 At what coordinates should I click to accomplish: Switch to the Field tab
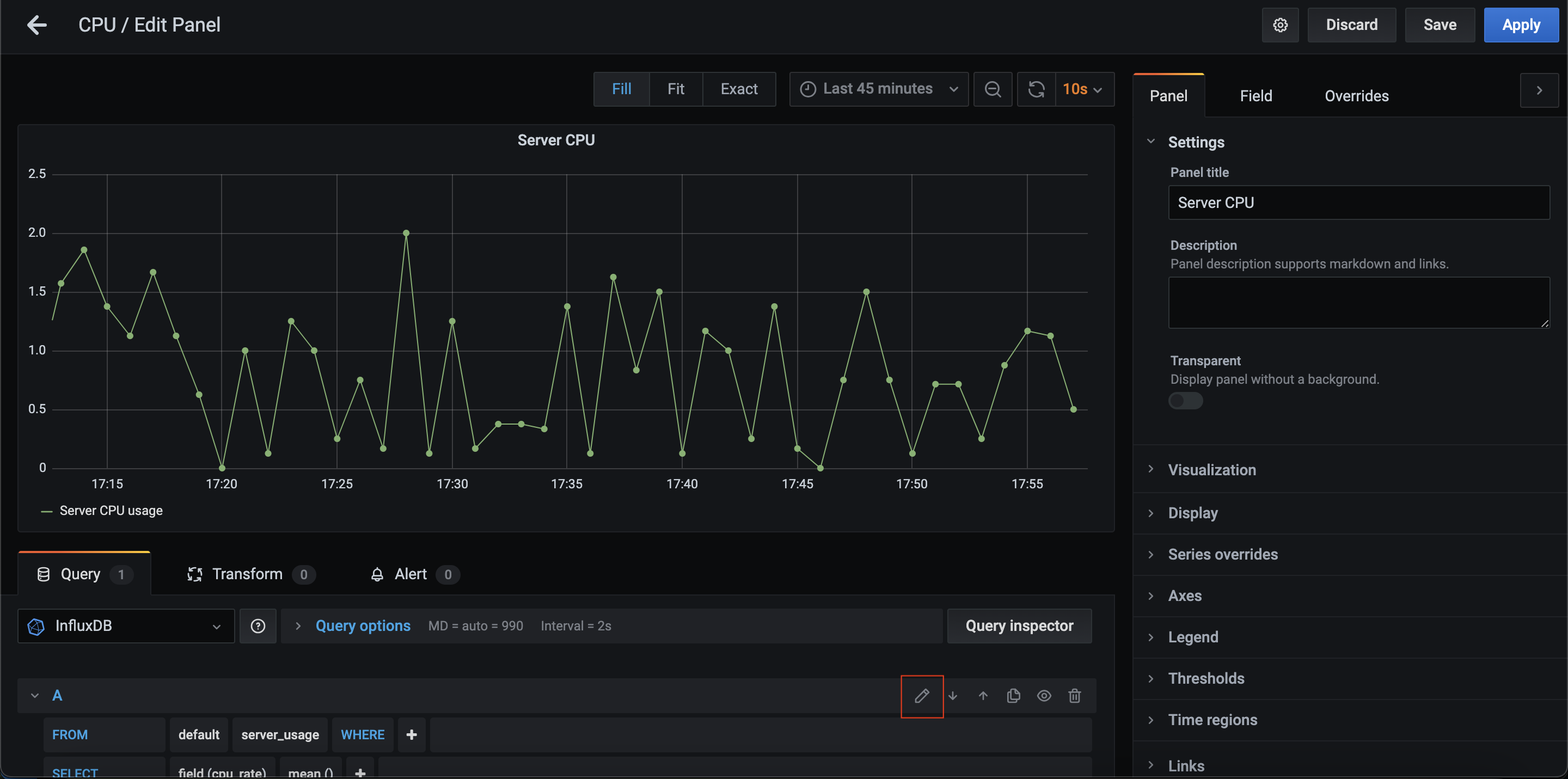(1255, 96)
